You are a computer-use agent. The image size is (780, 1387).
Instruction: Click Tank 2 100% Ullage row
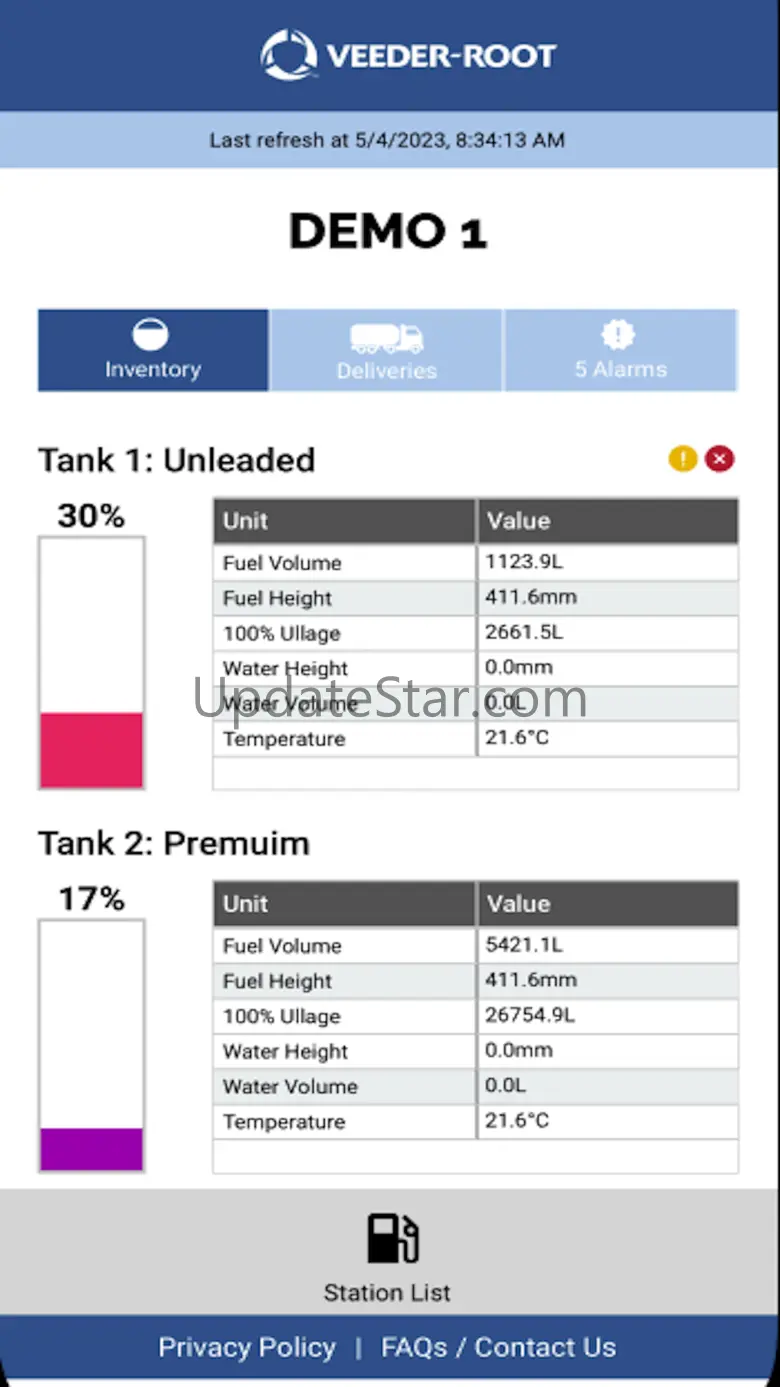coord(475,1016)
